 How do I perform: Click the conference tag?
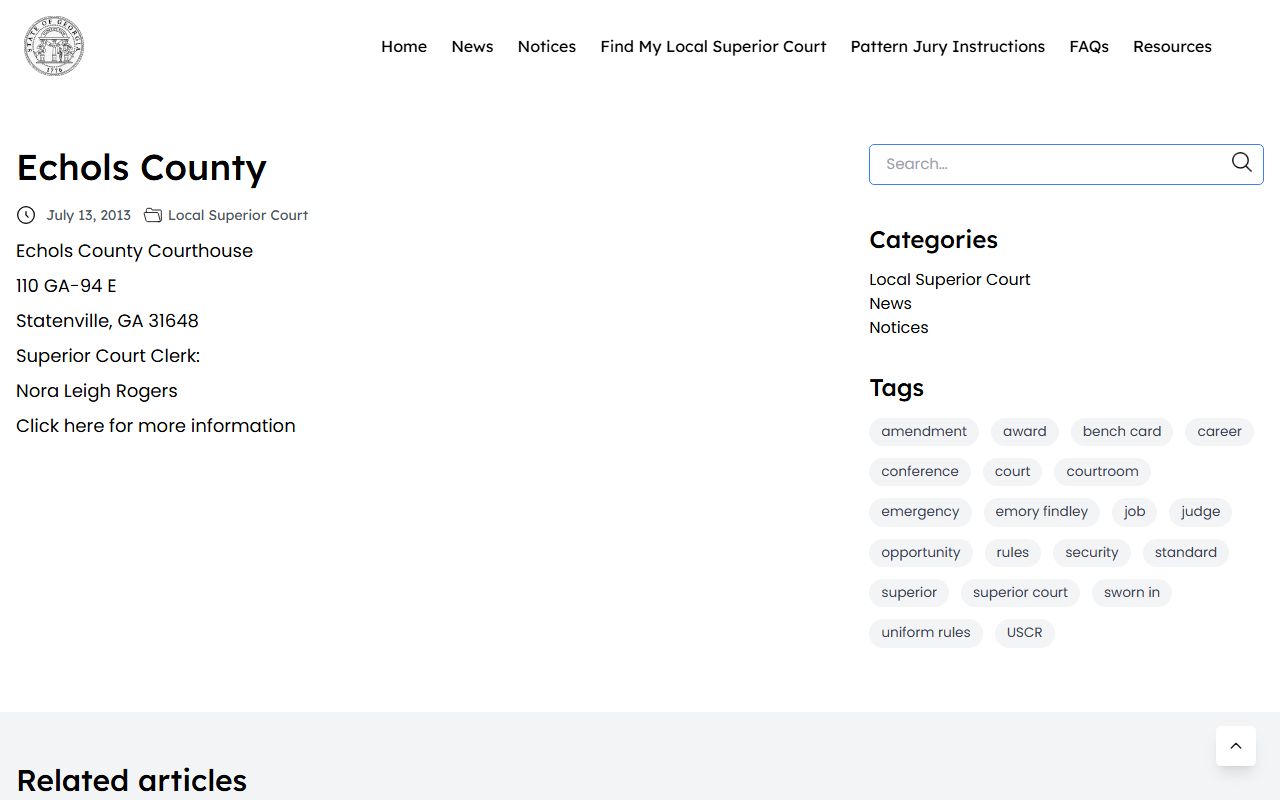920,472
